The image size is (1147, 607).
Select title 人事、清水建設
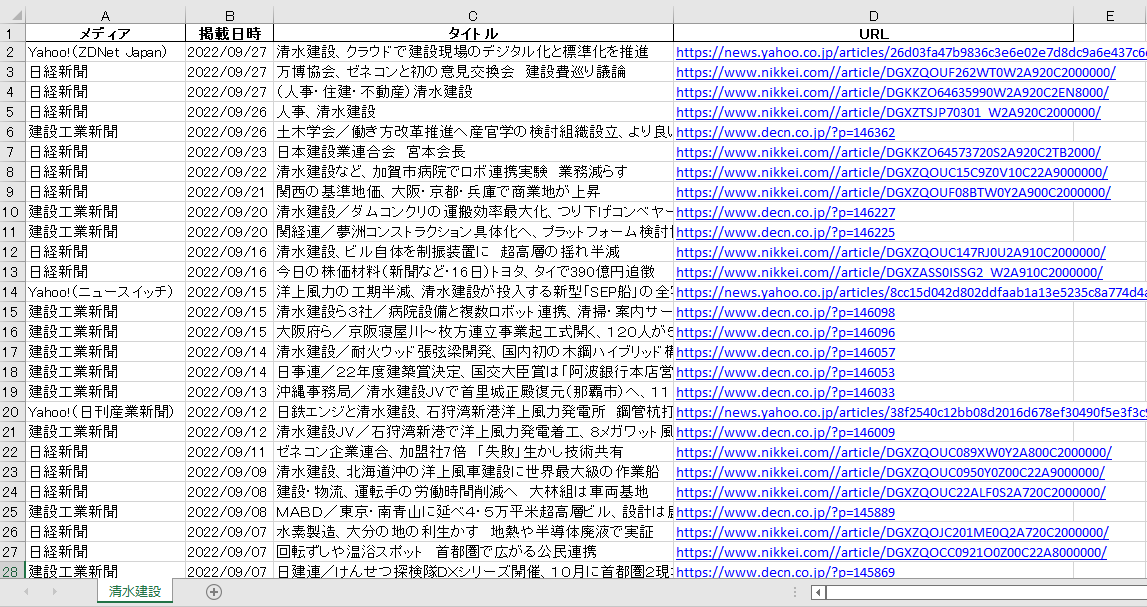pyautogui.click(x=473, y=113)
